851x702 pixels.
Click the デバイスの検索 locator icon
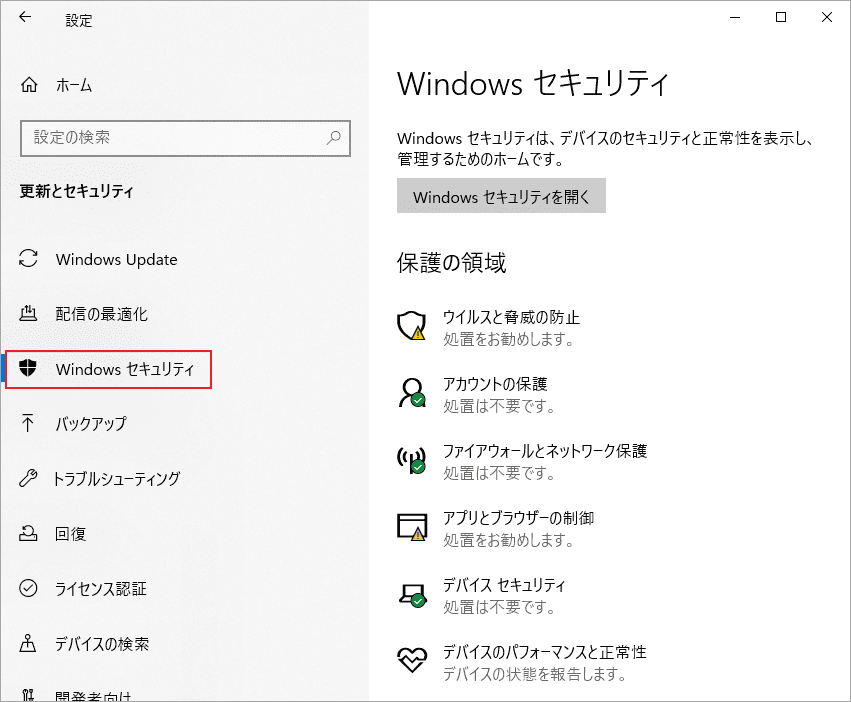[28, 643]
